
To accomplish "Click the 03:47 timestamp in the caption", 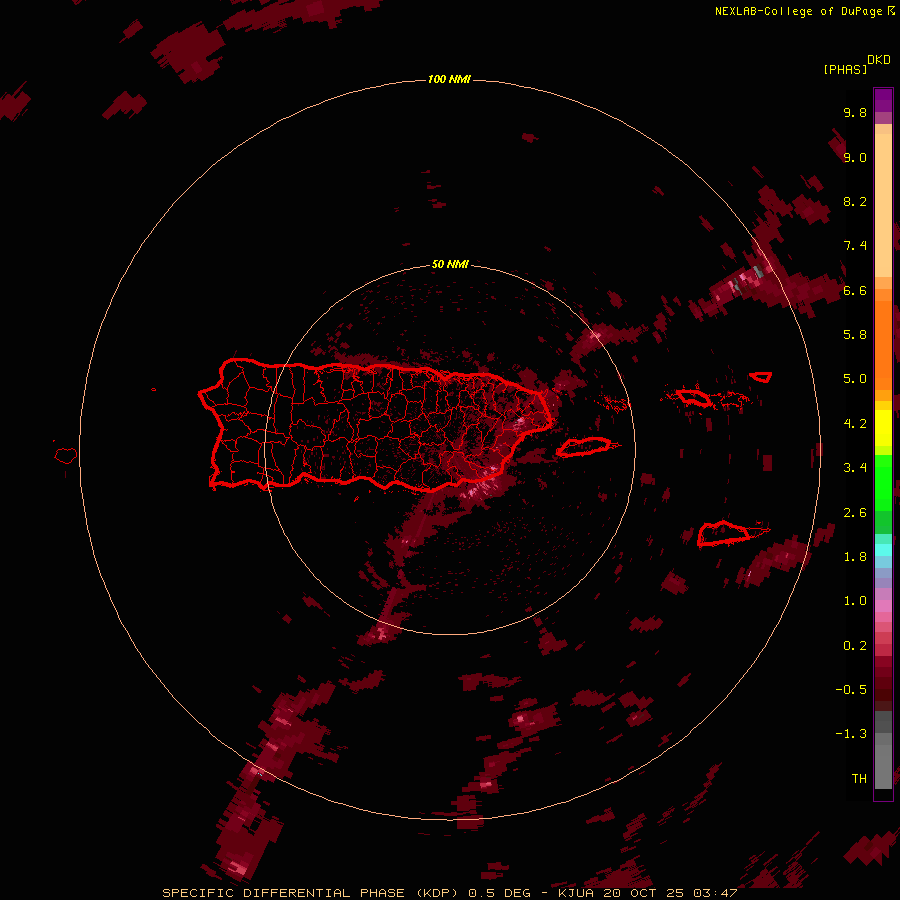I will (715, 893).
